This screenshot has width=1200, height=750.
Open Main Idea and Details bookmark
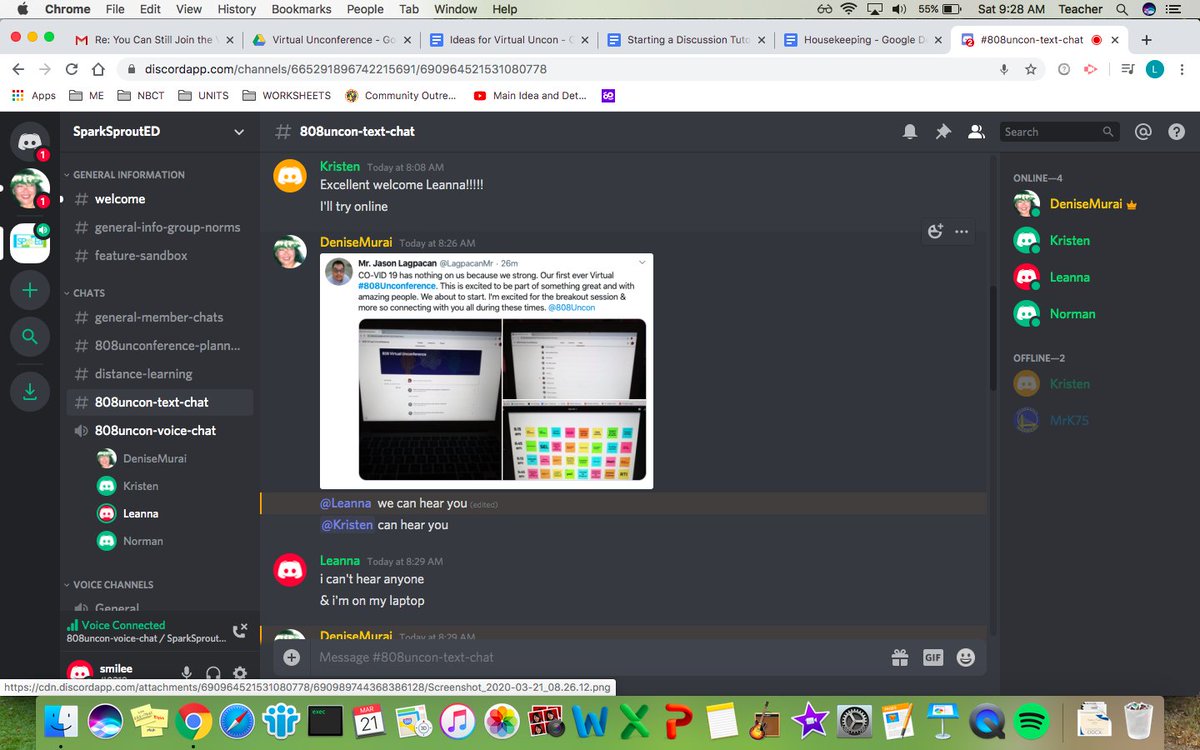coord(529,96)
